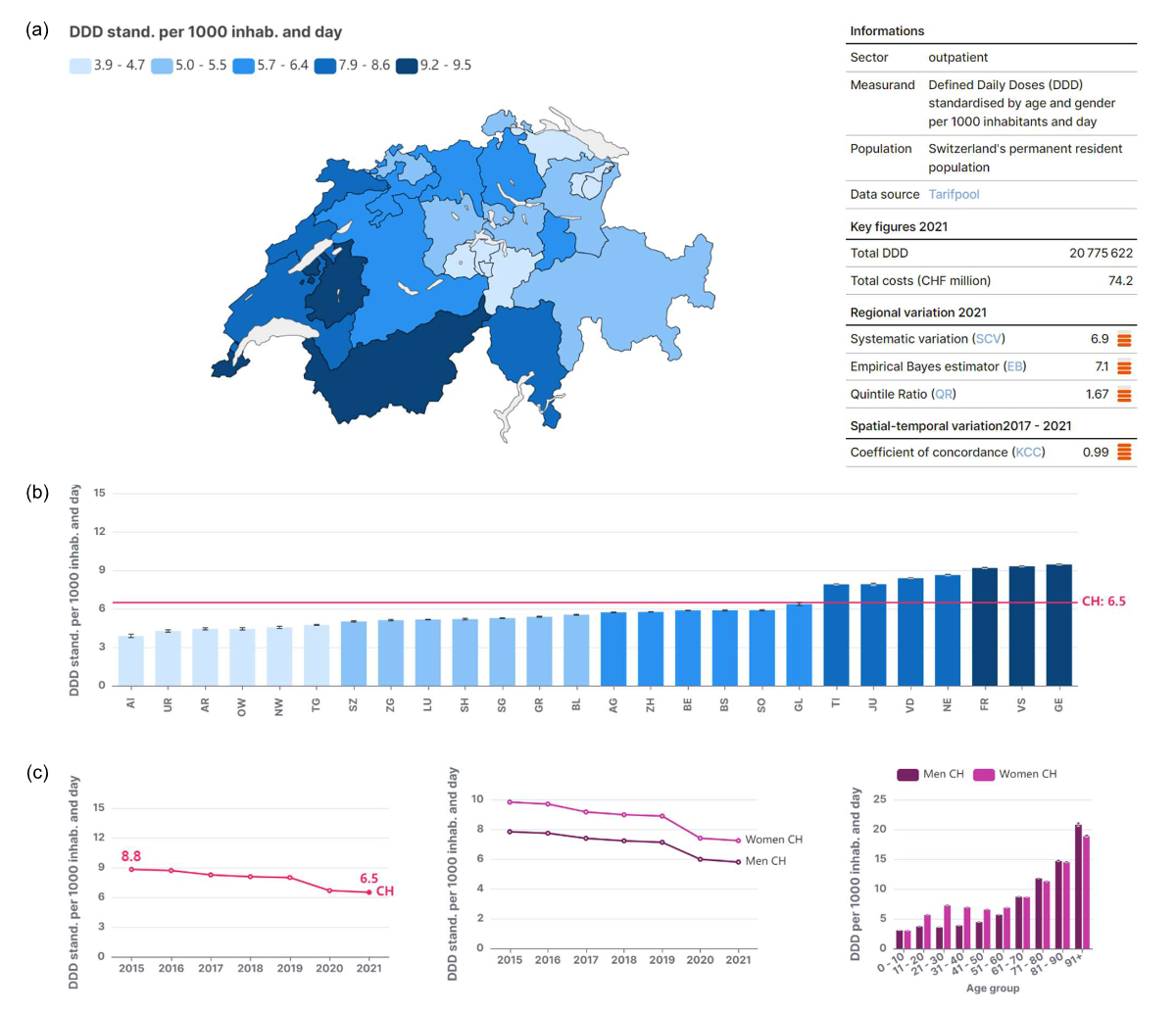The width and height of the screenshot is (1176, 1010).
Task: Click the orange icon next to Quintile Ratio
Action: coord(1124,395)
